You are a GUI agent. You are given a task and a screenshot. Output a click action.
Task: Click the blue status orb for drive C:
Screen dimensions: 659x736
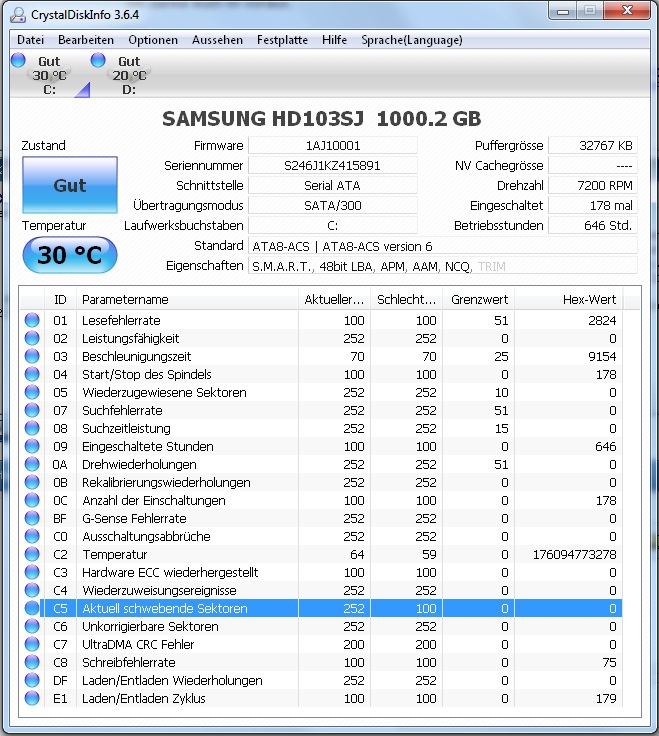(x=18, y=60)
